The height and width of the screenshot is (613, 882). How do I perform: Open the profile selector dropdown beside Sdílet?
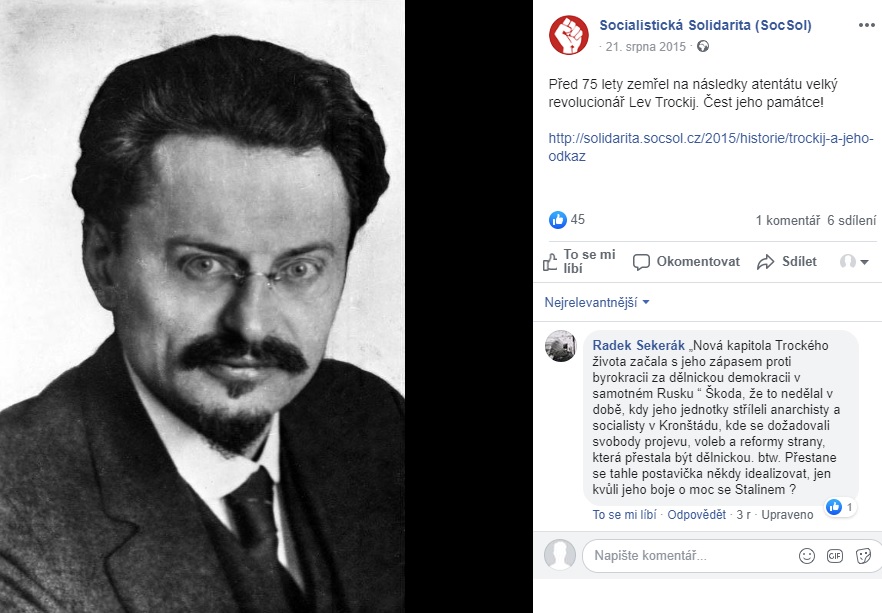point(854,262)
